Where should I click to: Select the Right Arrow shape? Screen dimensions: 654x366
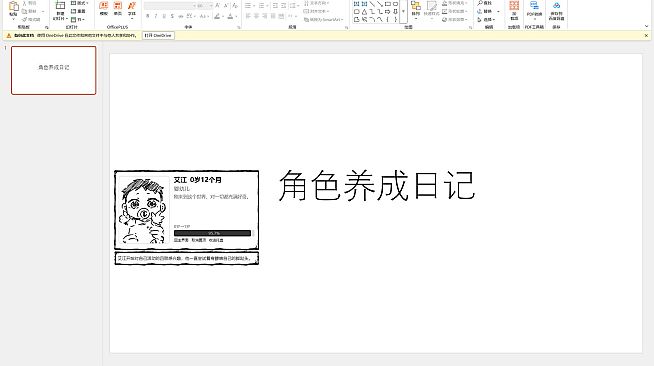coord(387,12)
